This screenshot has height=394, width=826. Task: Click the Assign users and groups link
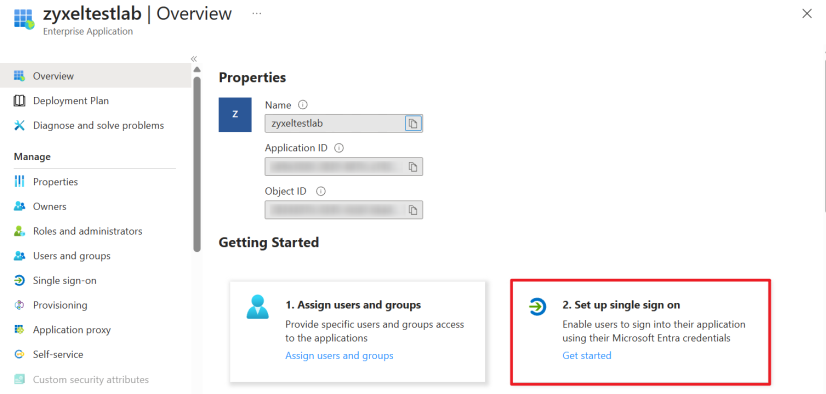(x=339, y=356)
